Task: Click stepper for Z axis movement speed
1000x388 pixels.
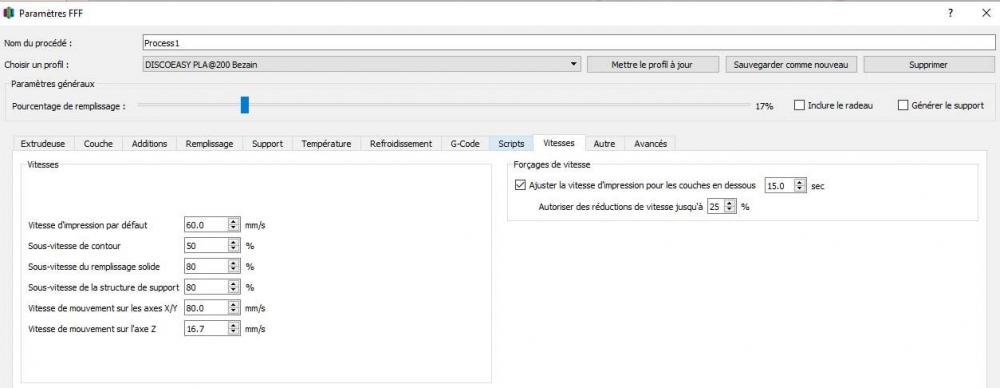Action: click(x=234, y=329)
